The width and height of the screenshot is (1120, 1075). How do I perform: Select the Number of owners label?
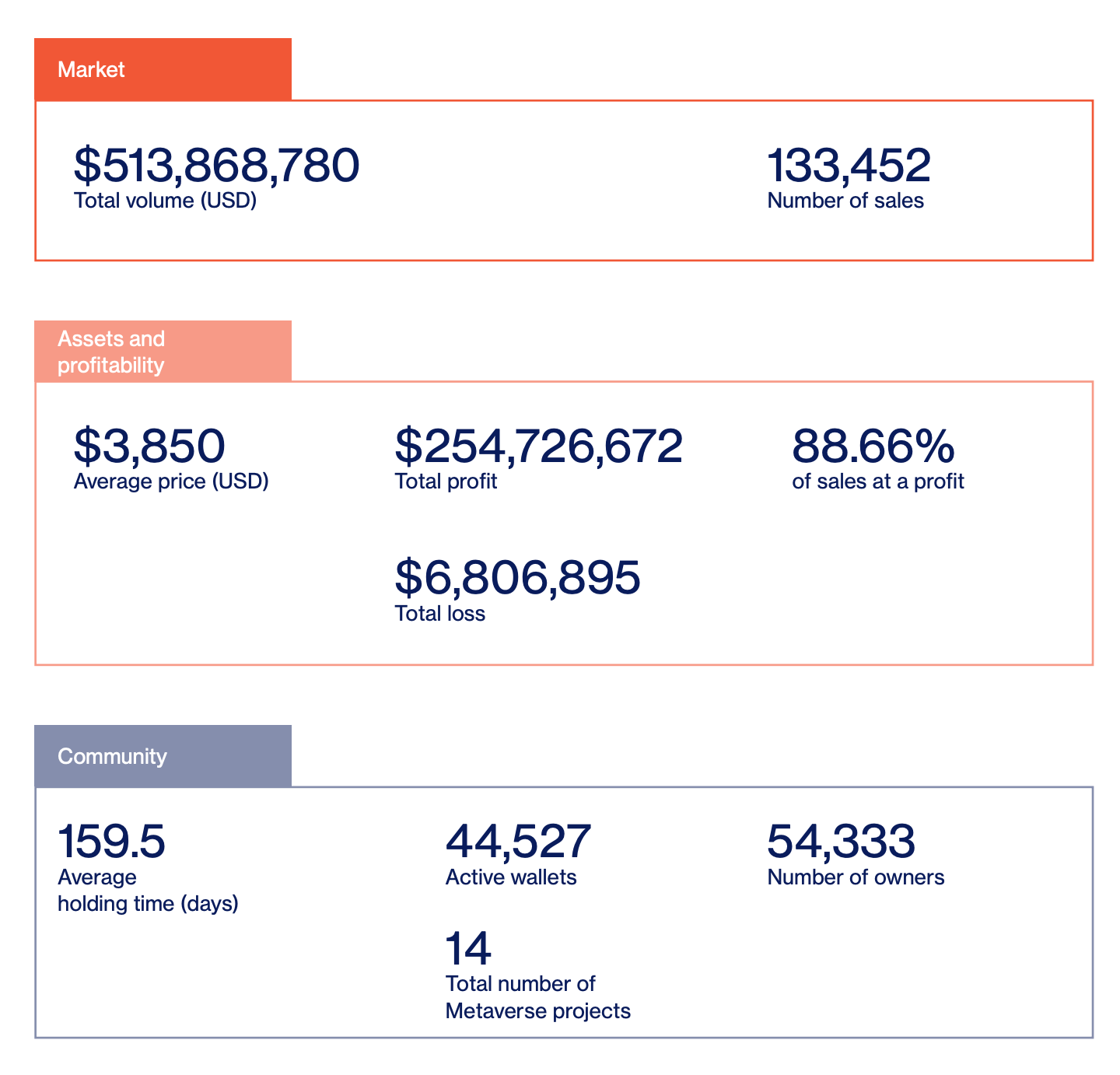[856, 877]
